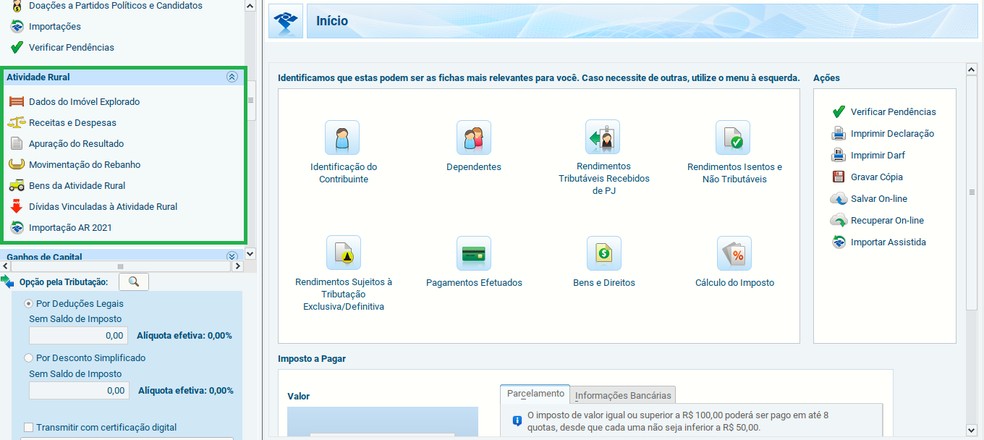Open Rendimentos Sujeitos à Tributação Exclusiva icon
984x440 pixels.
343,254
